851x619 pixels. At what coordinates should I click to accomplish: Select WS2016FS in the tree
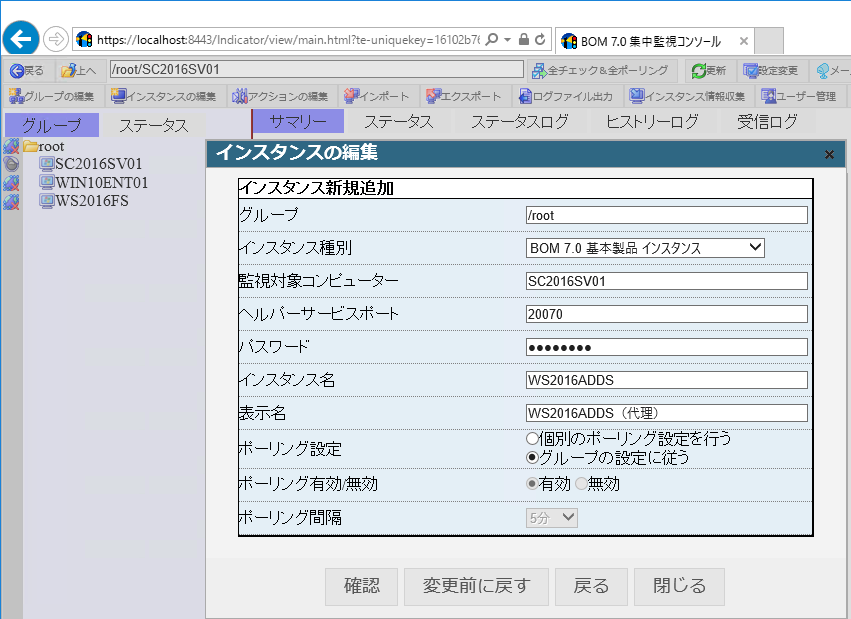tap(92, 201)
